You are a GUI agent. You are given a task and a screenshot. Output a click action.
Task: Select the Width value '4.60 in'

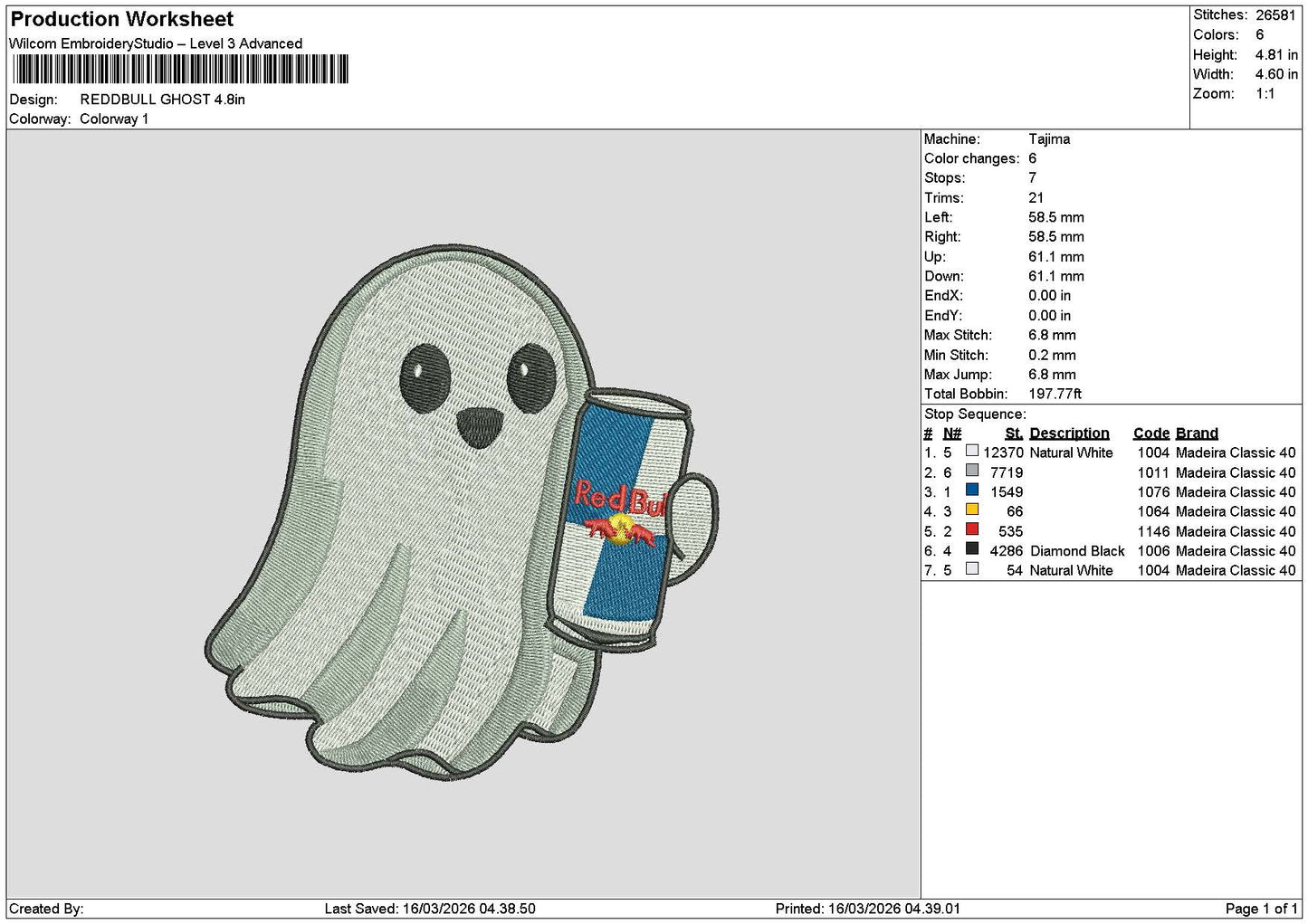click(x=1276, y=74)
